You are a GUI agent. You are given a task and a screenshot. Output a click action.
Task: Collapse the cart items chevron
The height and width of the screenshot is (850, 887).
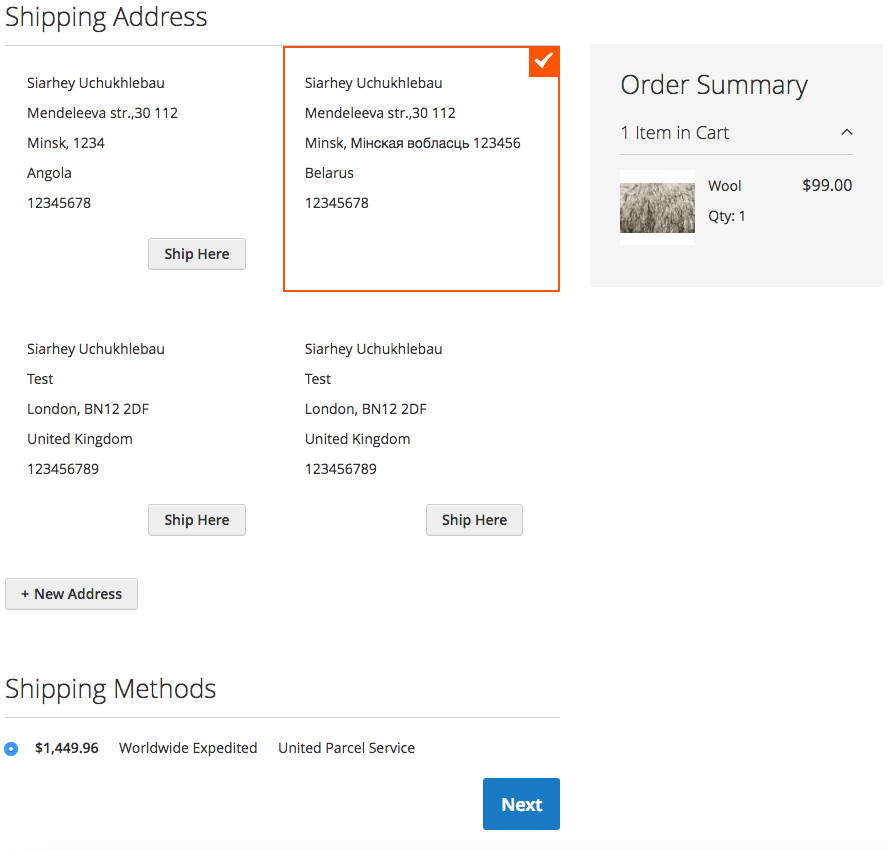(x=847, y=132)
